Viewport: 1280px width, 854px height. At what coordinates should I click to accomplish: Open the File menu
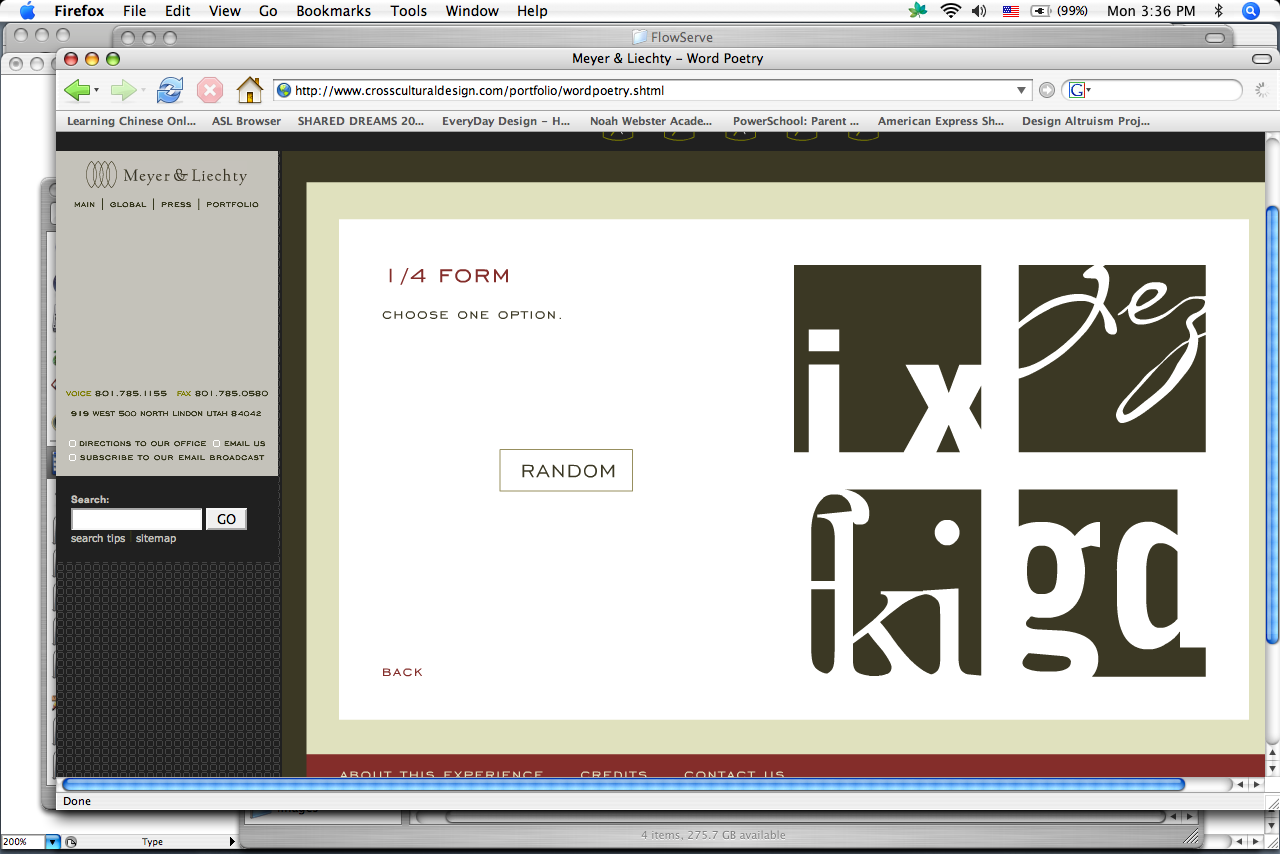pyautogui.click(x=134, y=11)
